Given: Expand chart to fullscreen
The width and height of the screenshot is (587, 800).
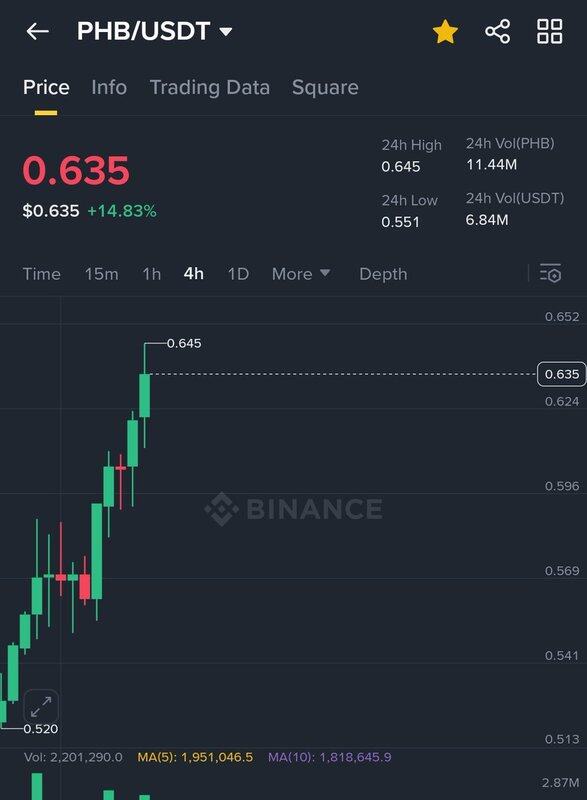Looking at the screenshot, I should [41, 707].
